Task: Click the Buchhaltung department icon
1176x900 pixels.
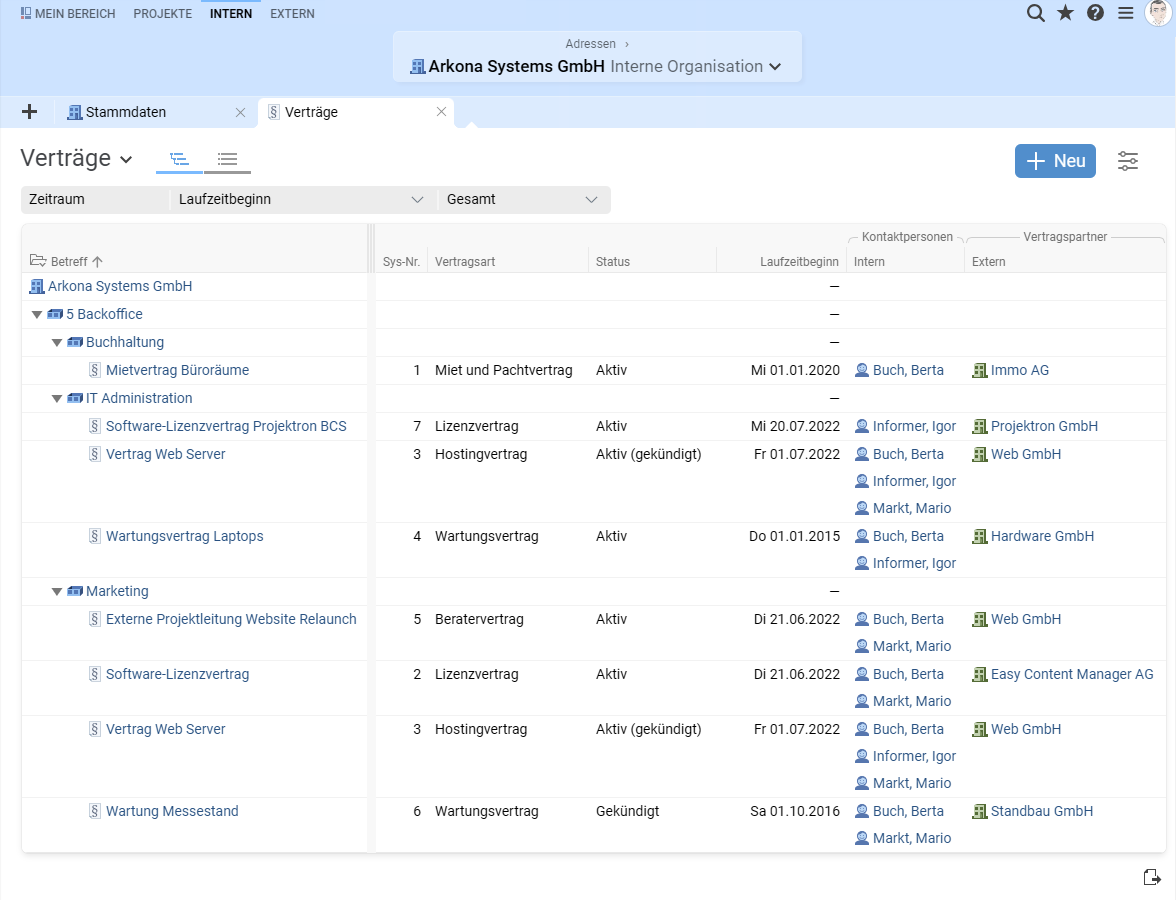Action: click(75, 342)
